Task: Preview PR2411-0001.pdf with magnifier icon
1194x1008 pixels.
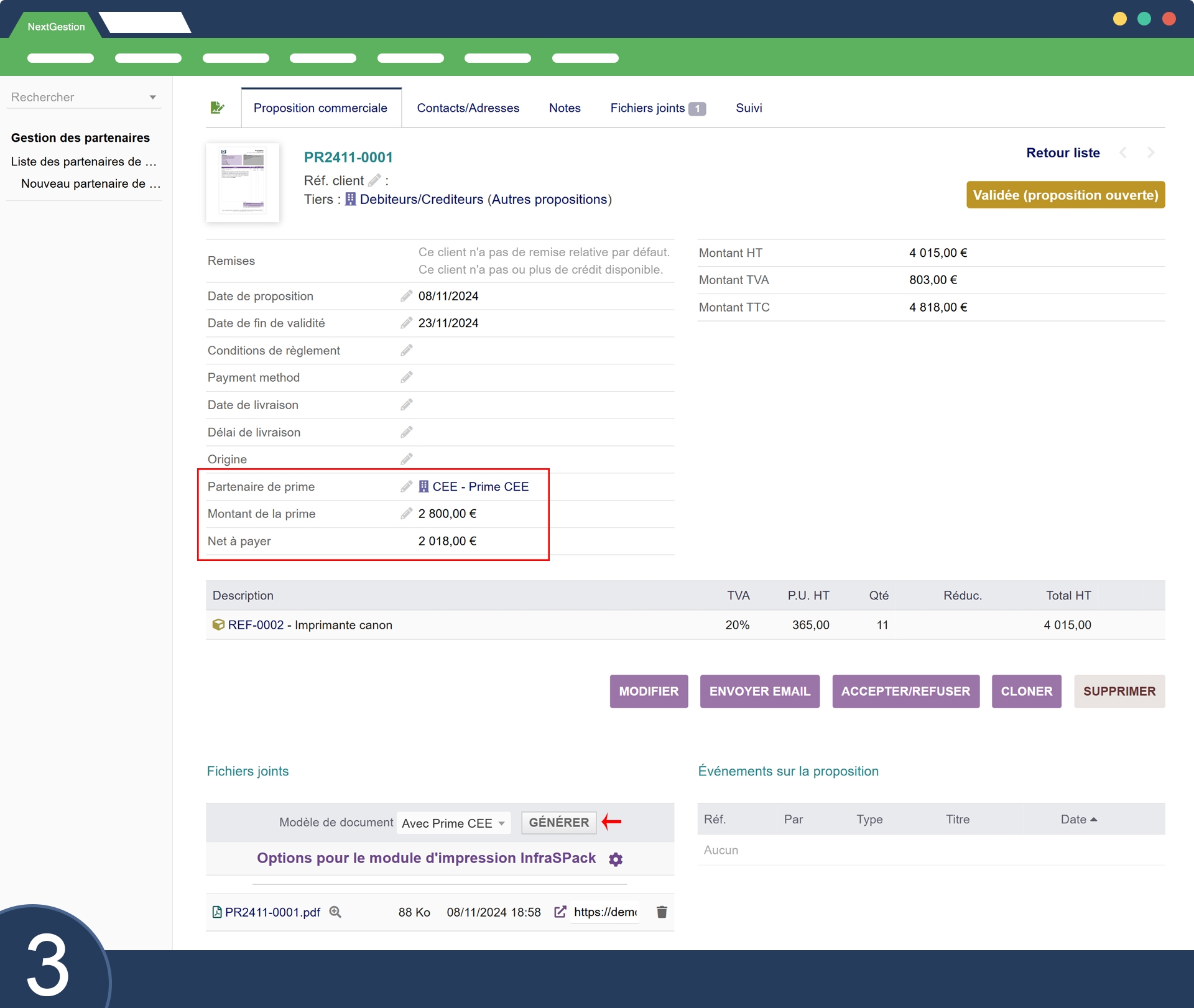Action: (335, 912)
